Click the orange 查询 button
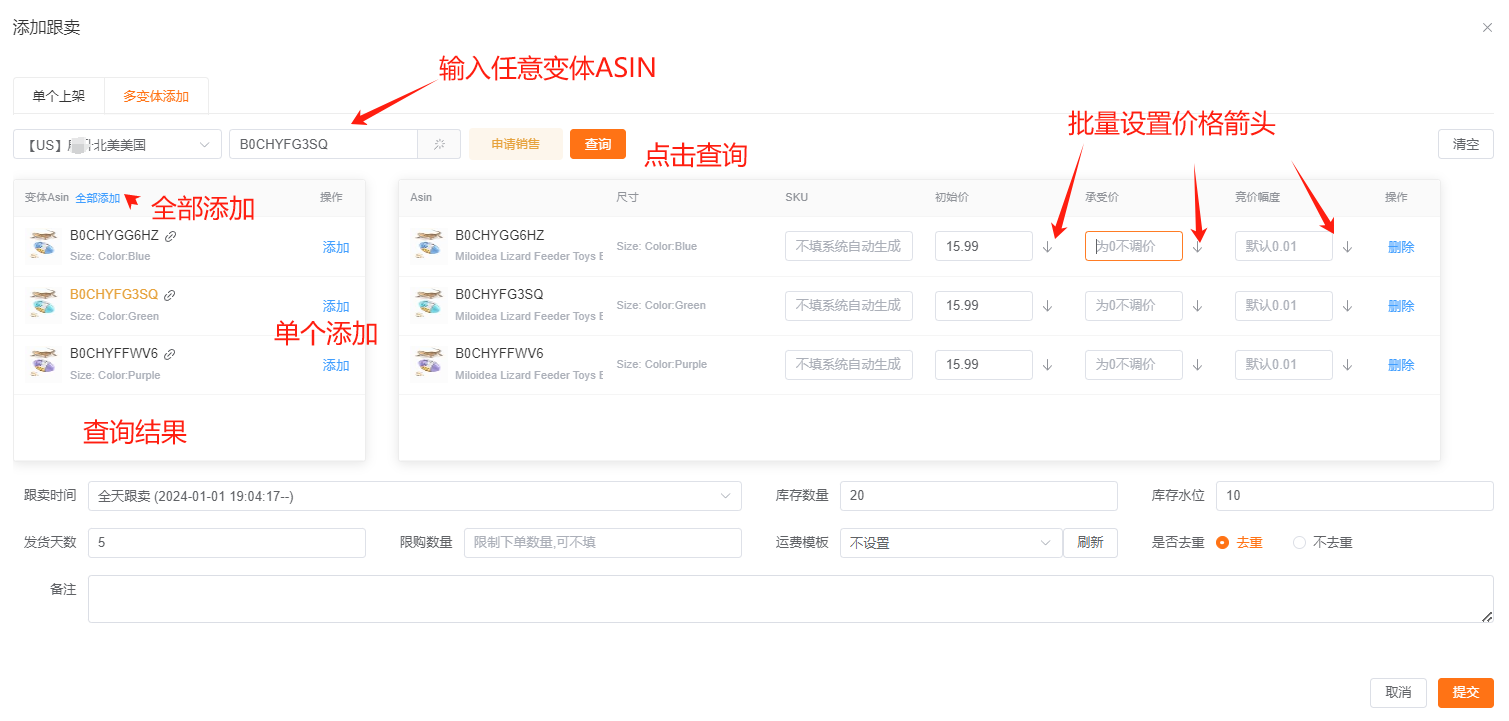This screenshot has width=1509, height=721. point(598,144)
